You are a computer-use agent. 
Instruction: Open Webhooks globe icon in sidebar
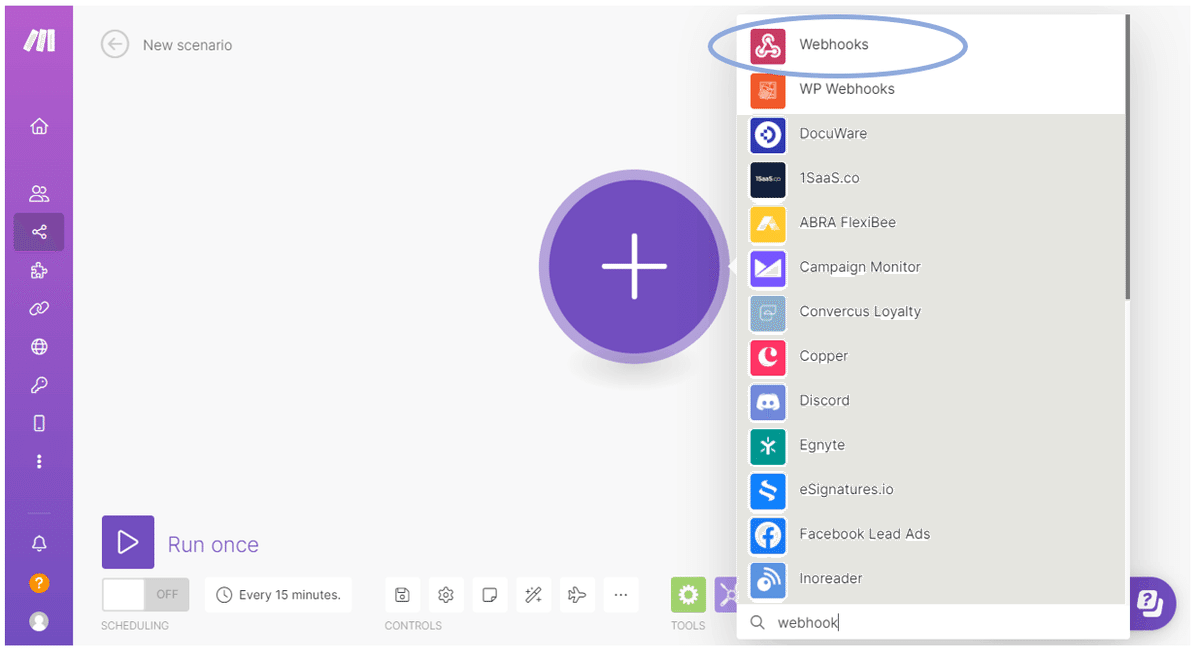39,347
